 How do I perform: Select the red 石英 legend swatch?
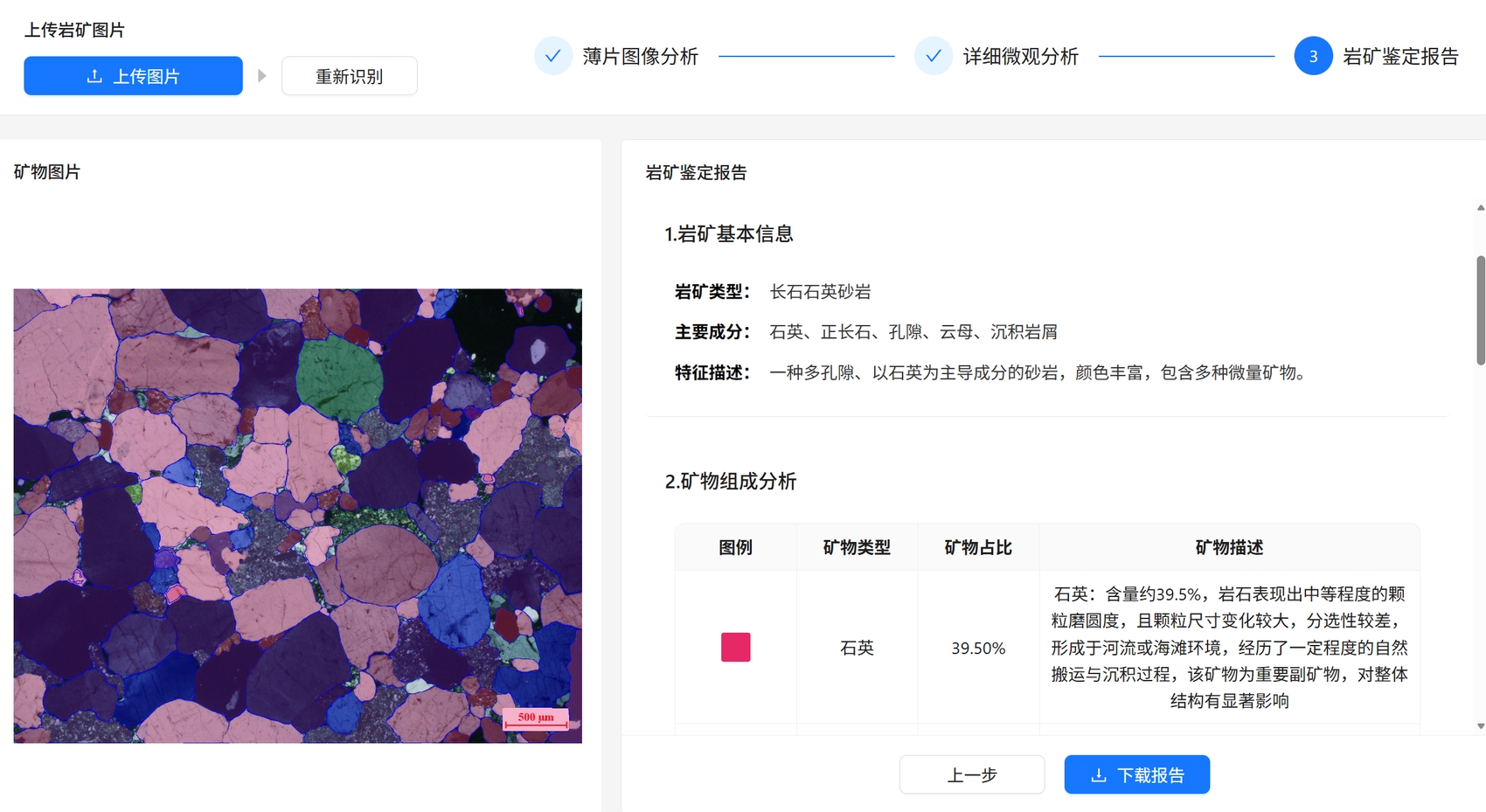(x=735, y=648)
